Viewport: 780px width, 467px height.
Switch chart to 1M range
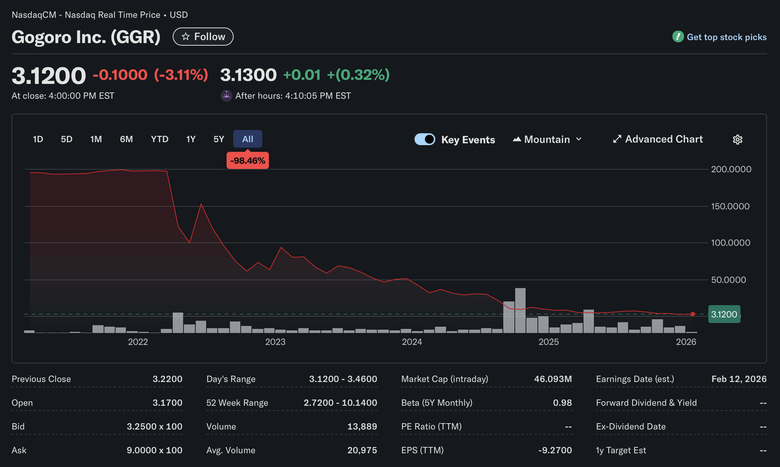click(96, 139)
